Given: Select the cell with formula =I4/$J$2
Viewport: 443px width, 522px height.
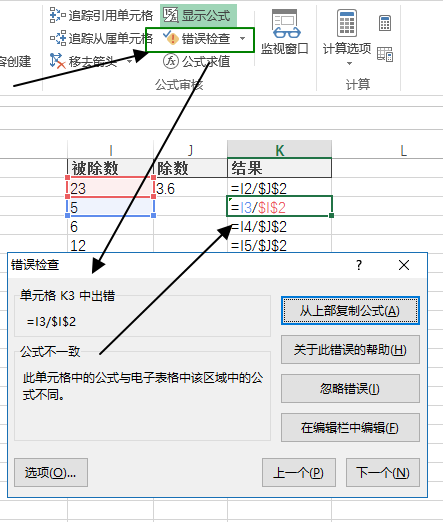Looking at the screenshot, I should click(280, 226).
